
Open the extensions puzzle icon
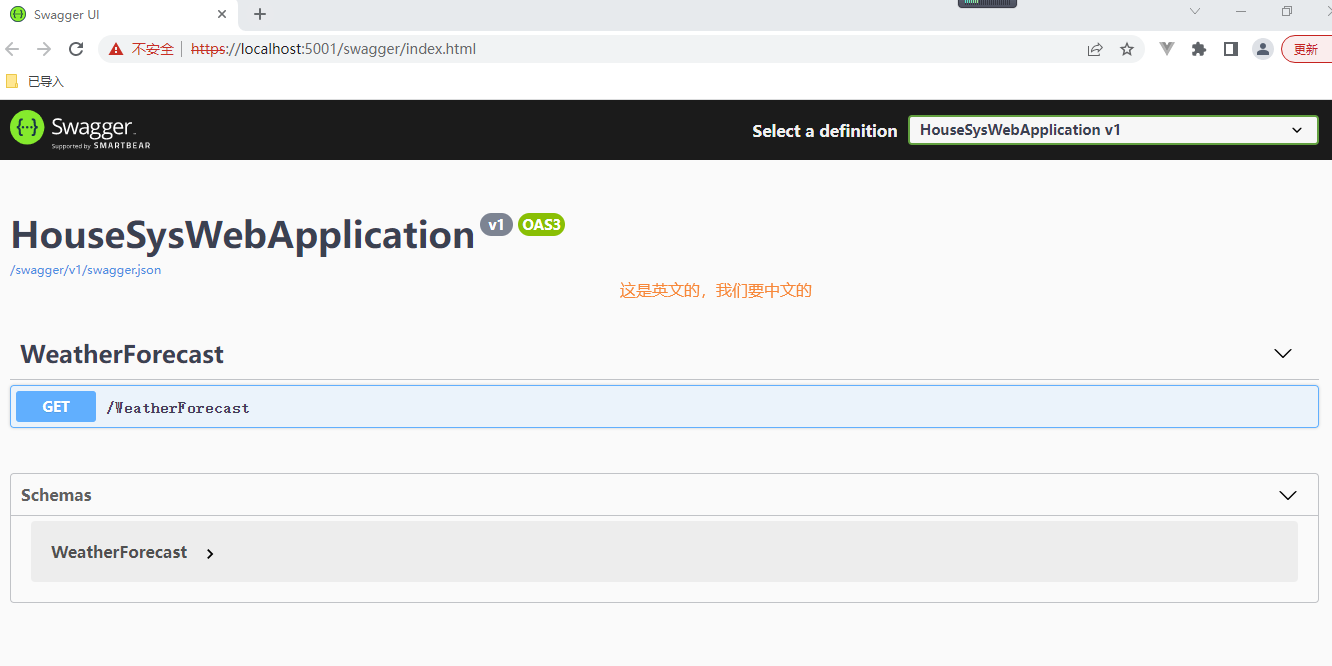click(1199, 49)
